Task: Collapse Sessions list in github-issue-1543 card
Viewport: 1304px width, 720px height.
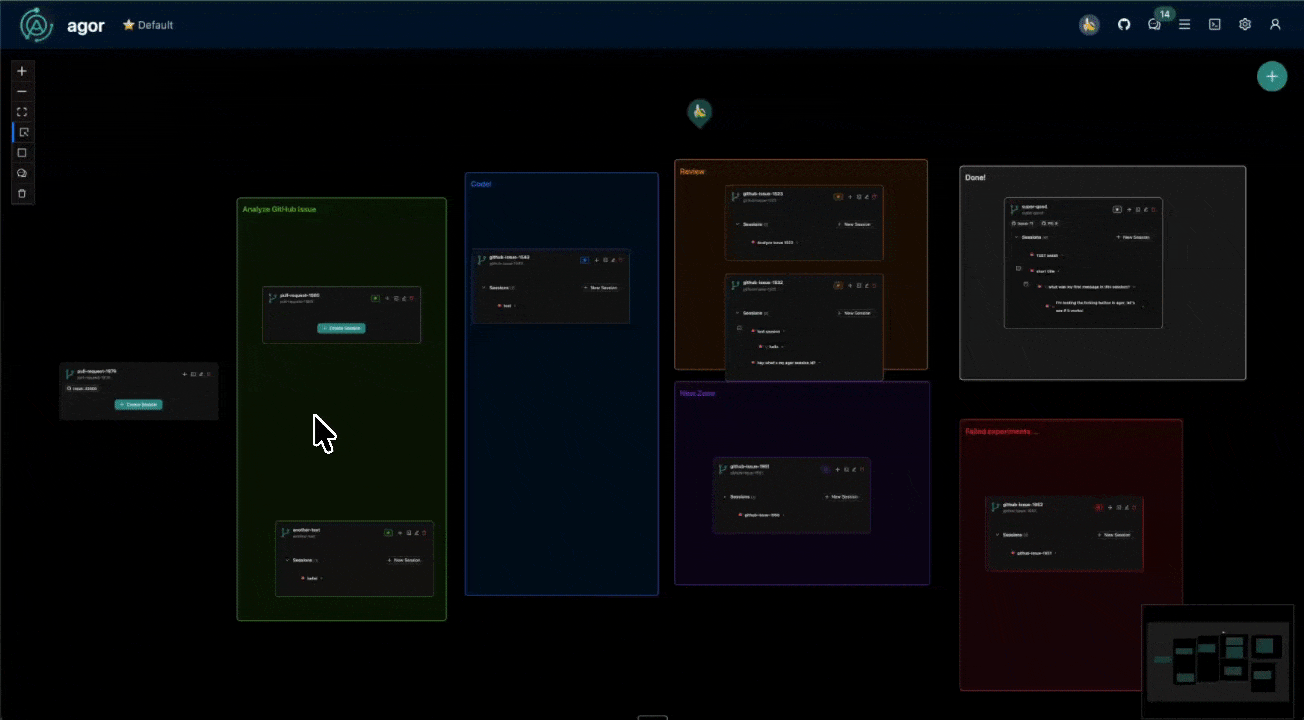Action: tap(483, 288)
